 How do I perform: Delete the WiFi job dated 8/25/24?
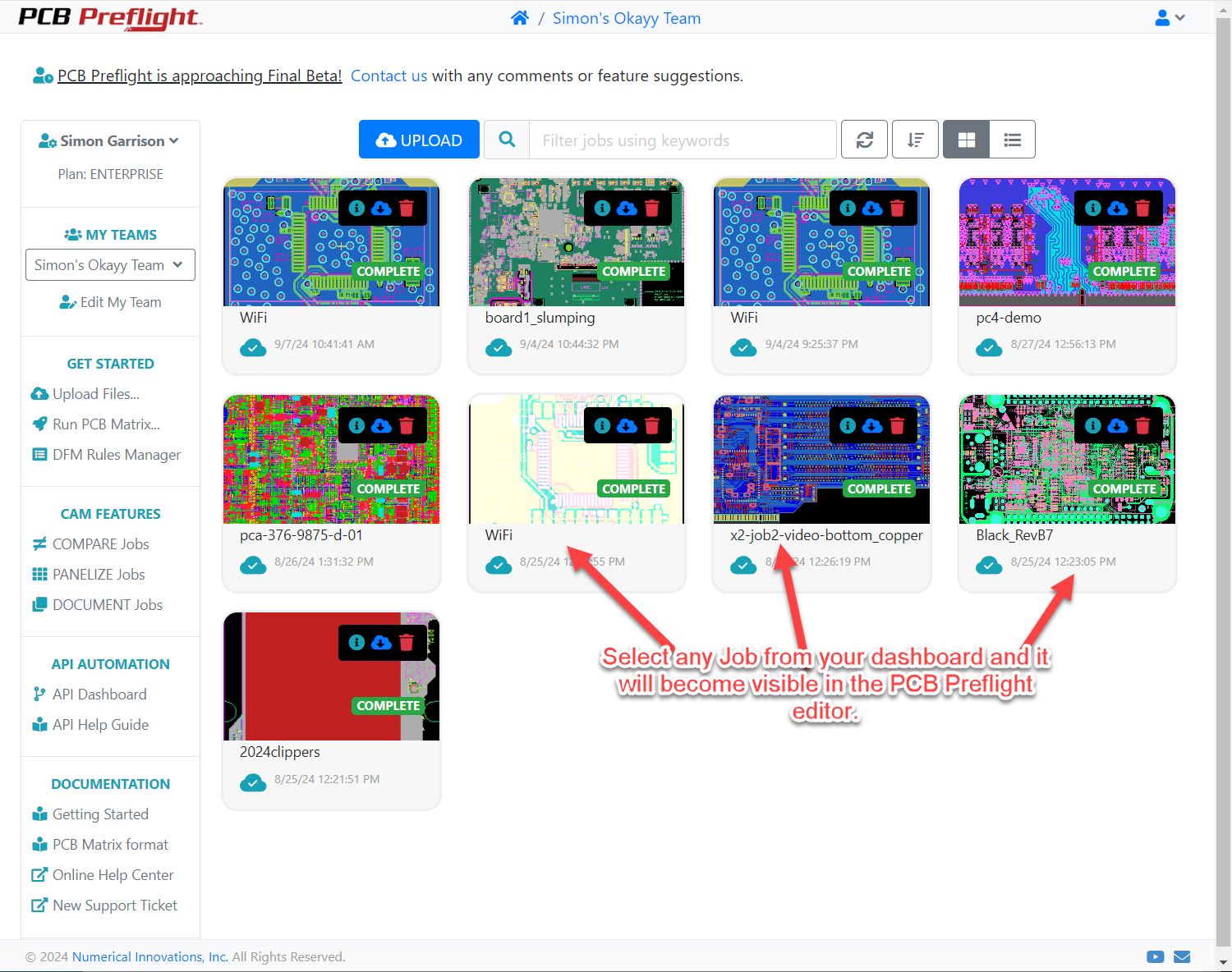point(652,425)
